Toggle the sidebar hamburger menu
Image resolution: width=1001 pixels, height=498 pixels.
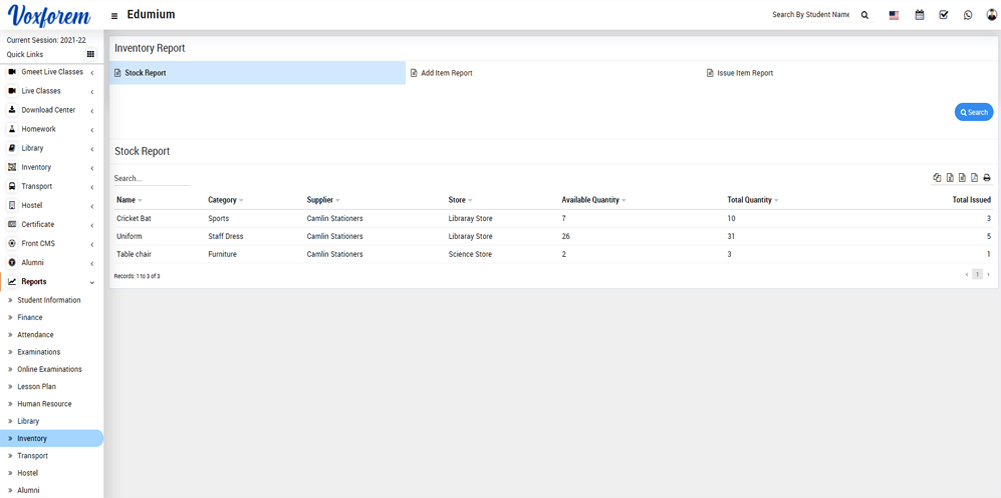tap(114, 16)
